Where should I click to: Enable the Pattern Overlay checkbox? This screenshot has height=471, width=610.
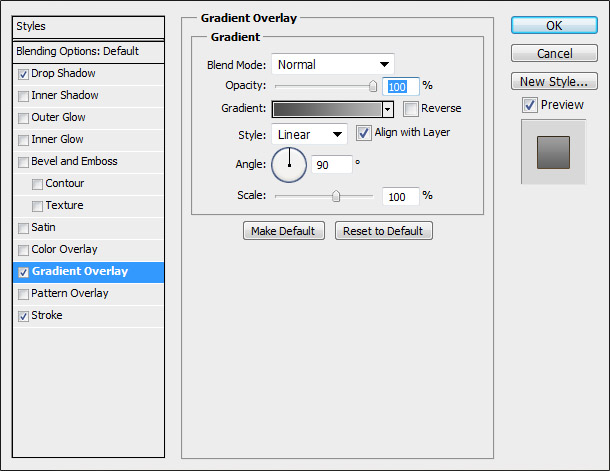pos(23,294)
